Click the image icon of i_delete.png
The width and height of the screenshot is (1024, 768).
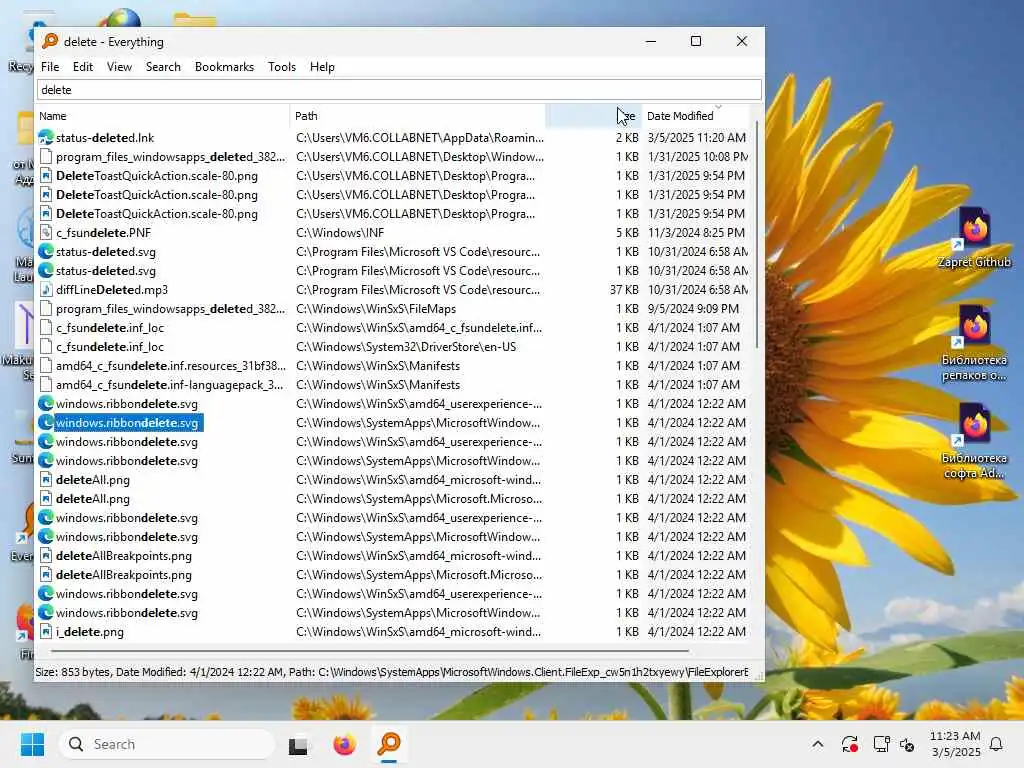click(46, 632)
